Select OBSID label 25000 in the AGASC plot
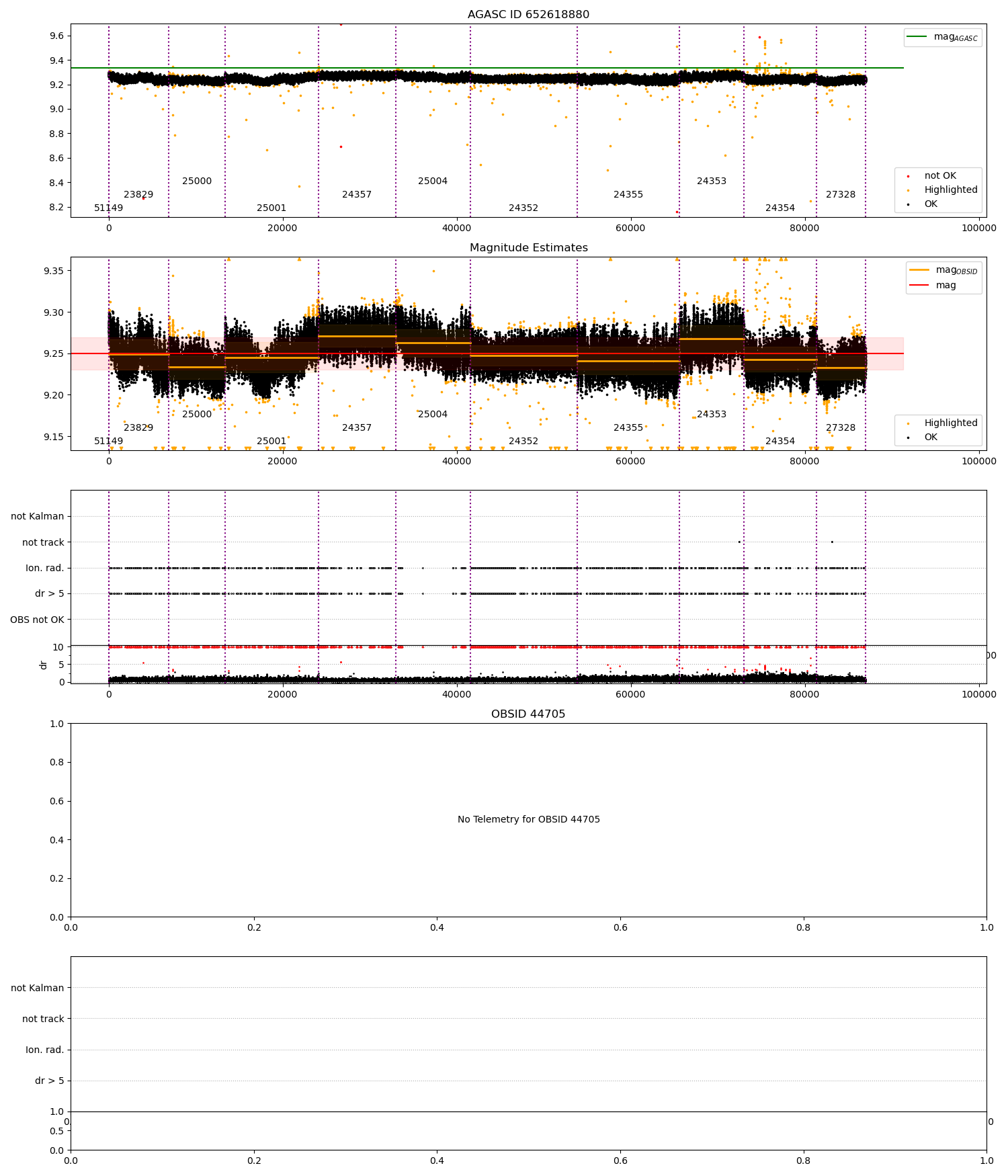 tap(197, 181)
